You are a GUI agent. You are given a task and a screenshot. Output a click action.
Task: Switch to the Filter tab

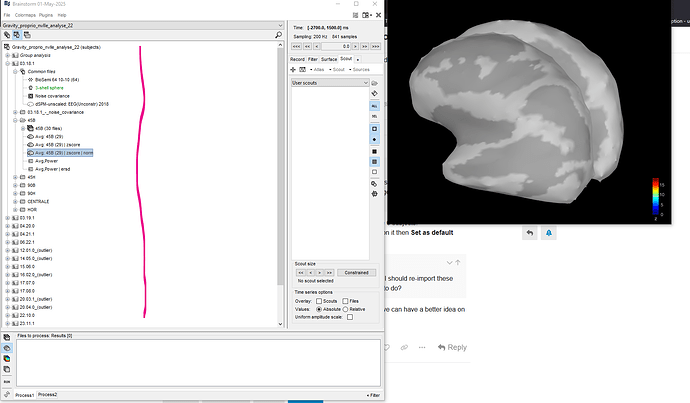point(313,59)
